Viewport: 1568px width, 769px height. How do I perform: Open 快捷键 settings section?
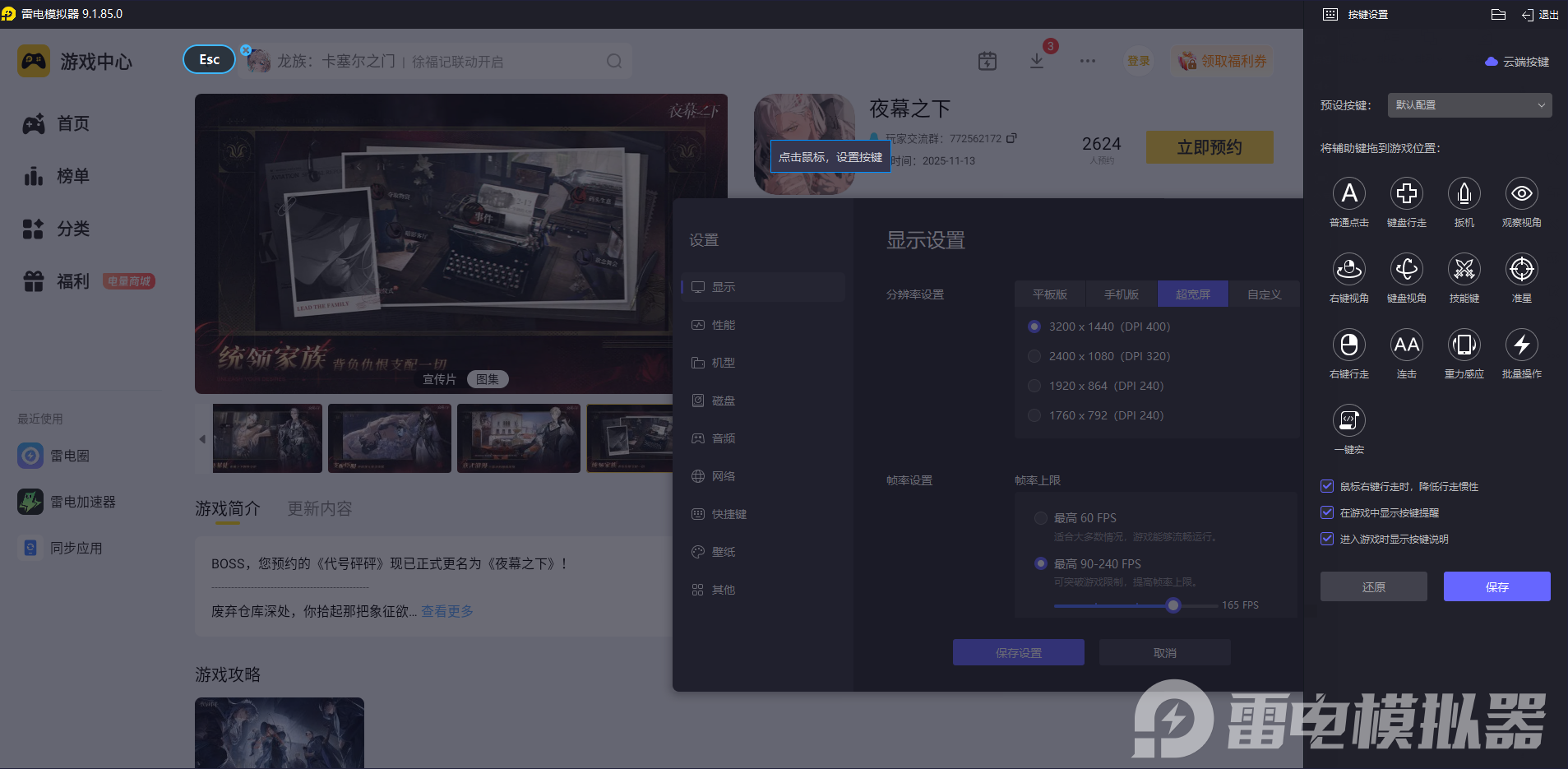pyautogui.click(x=763, y=514)
